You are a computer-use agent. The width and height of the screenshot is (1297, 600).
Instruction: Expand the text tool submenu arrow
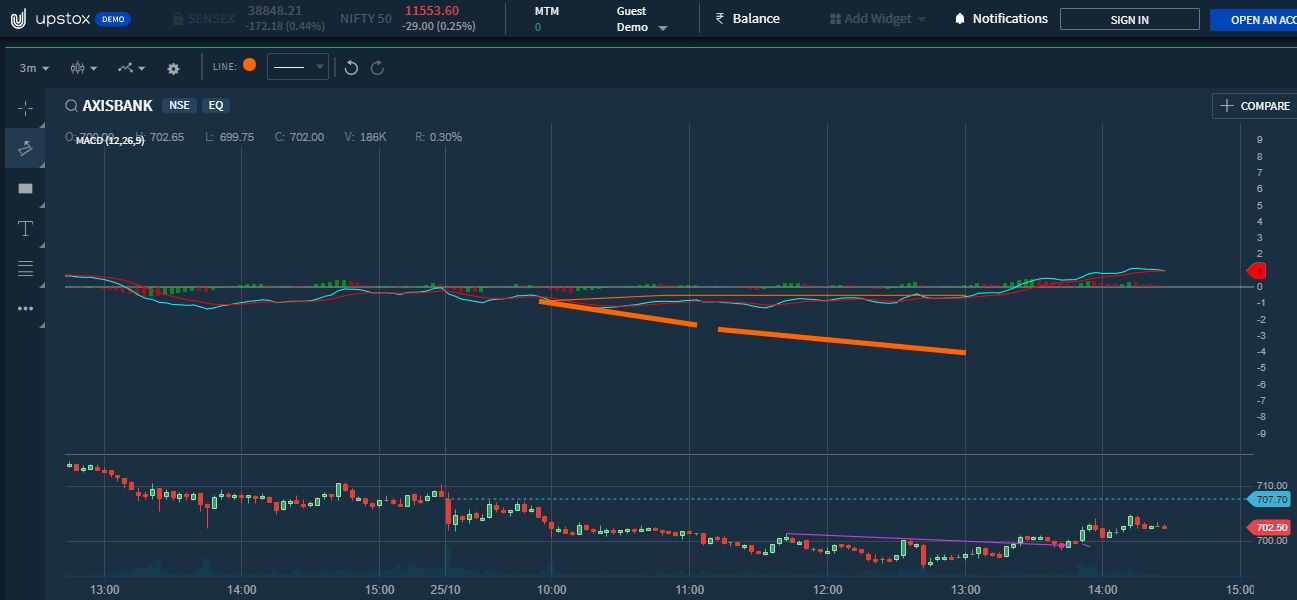[x=41, y=245]
